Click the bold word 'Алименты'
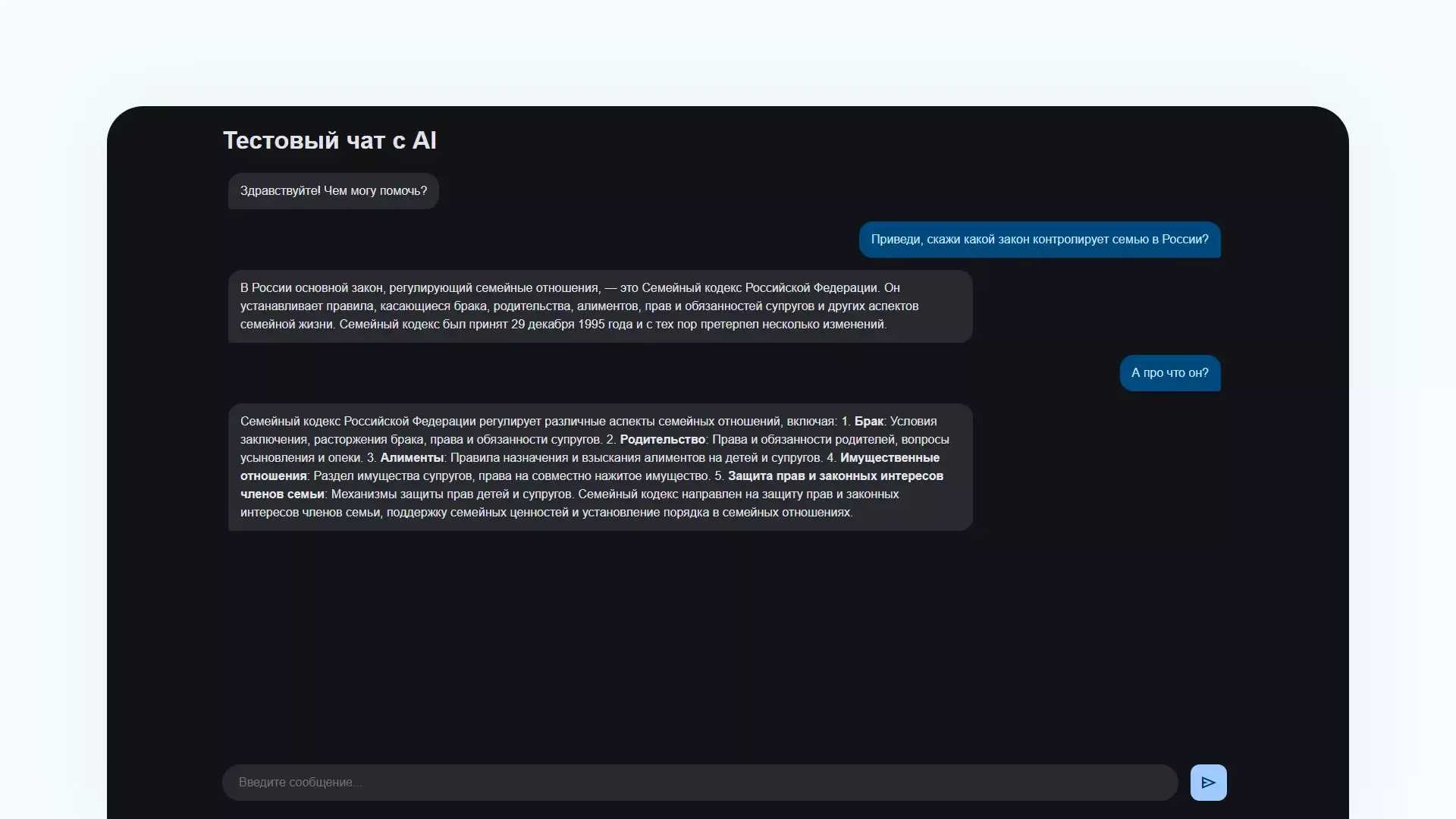The width and height of the screenshot is (1456, 819). [411, 458]
